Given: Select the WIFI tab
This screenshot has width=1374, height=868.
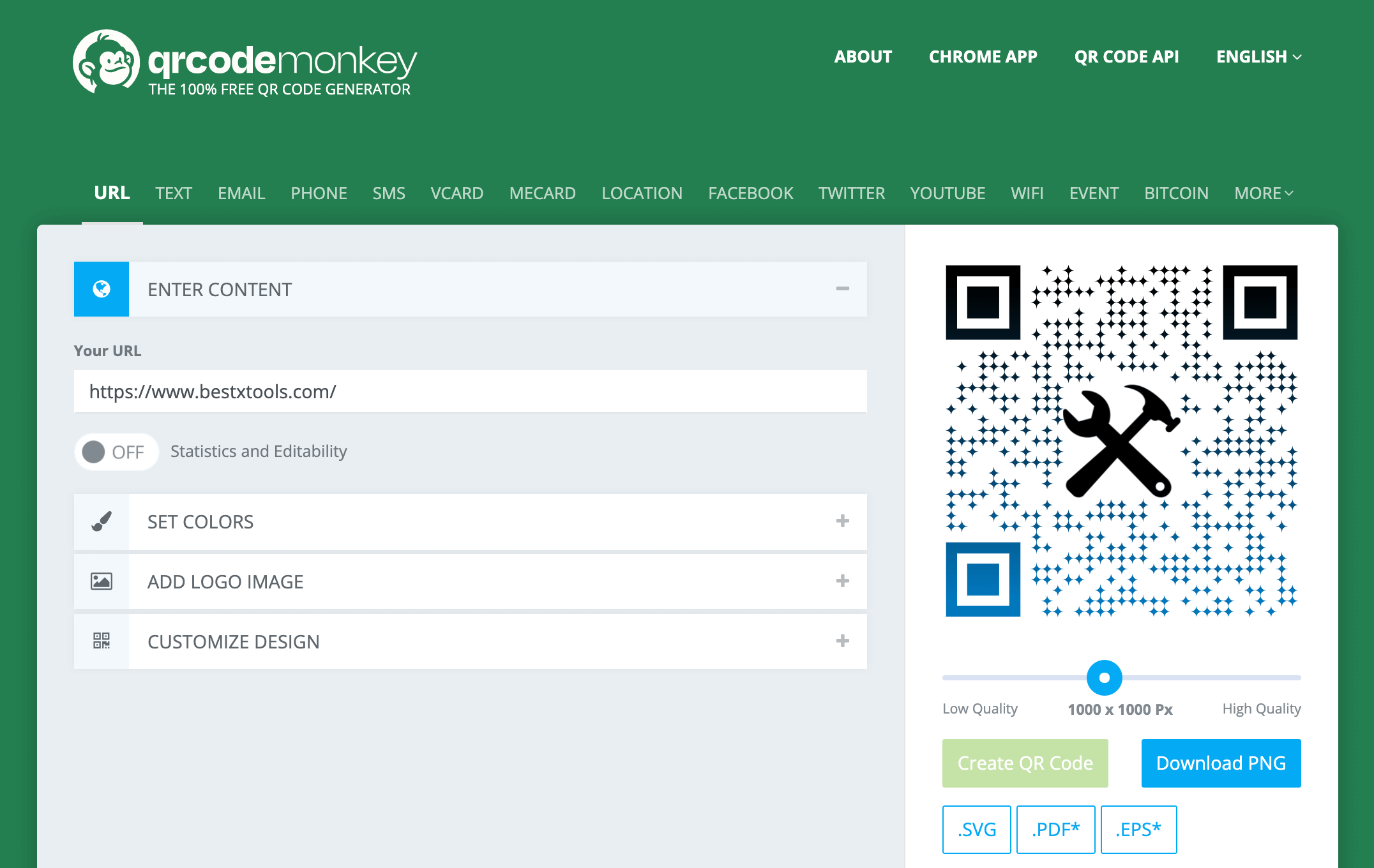Looking at the screenshot, I should coord(1027,193).
